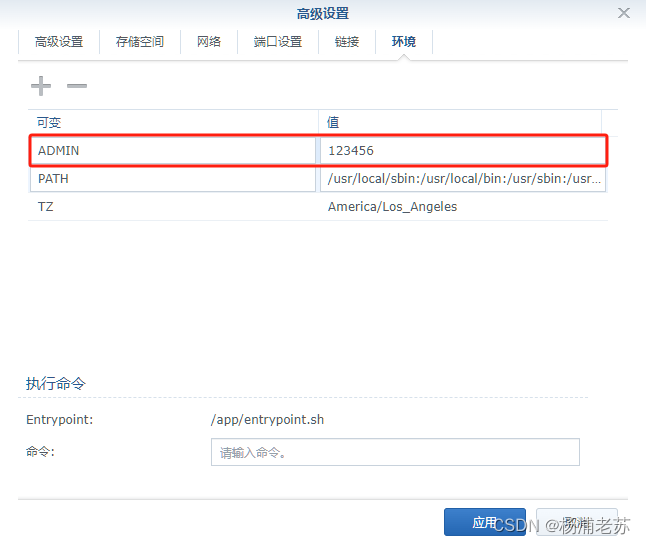The height and width of the screenshot is (544, 646).
Task: Click the 可变 column header
Action: click(x=173, y=122)
